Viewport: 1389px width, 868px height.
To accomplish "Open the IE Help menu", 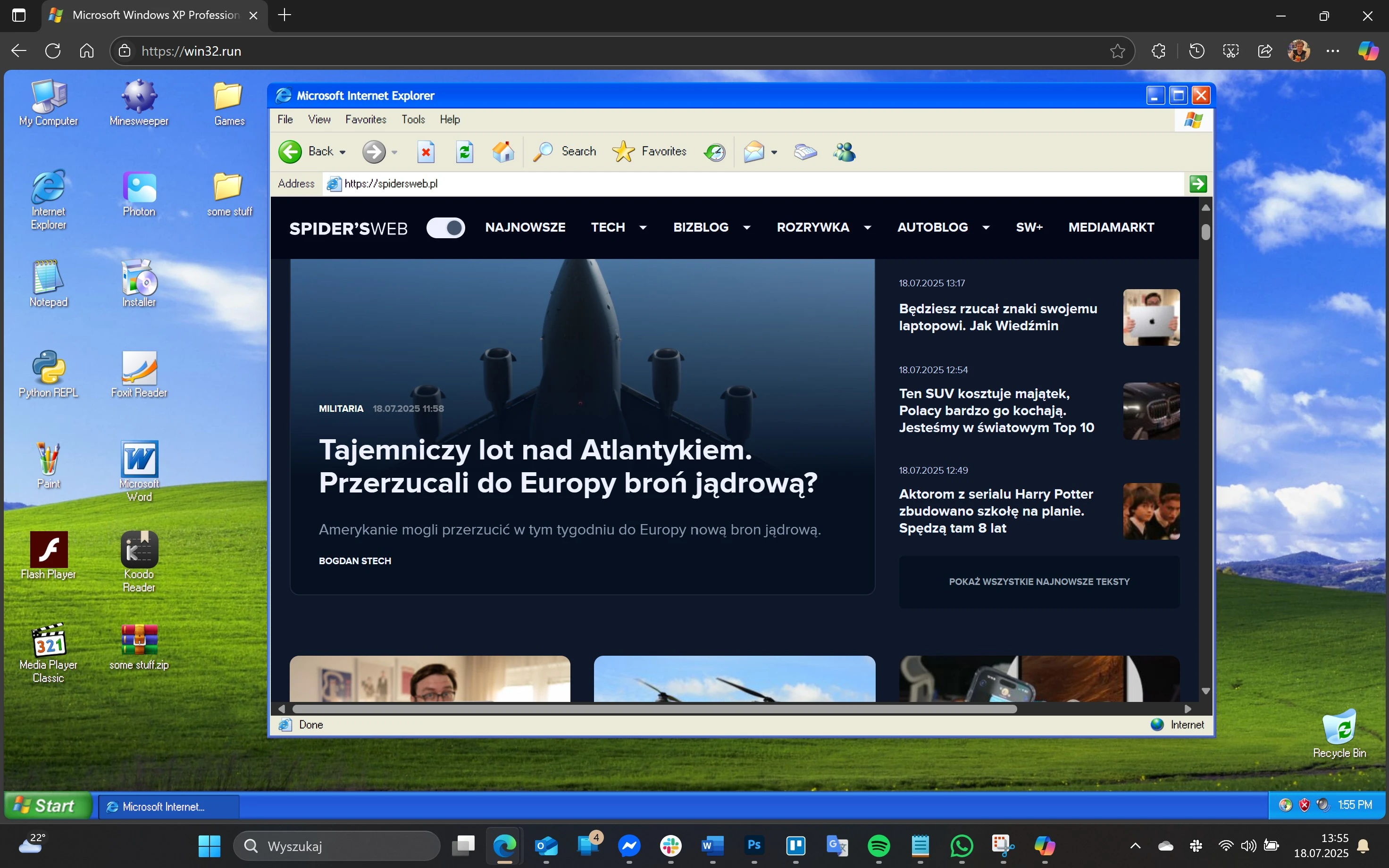I will pyautogui.click(x=450, y=119).
